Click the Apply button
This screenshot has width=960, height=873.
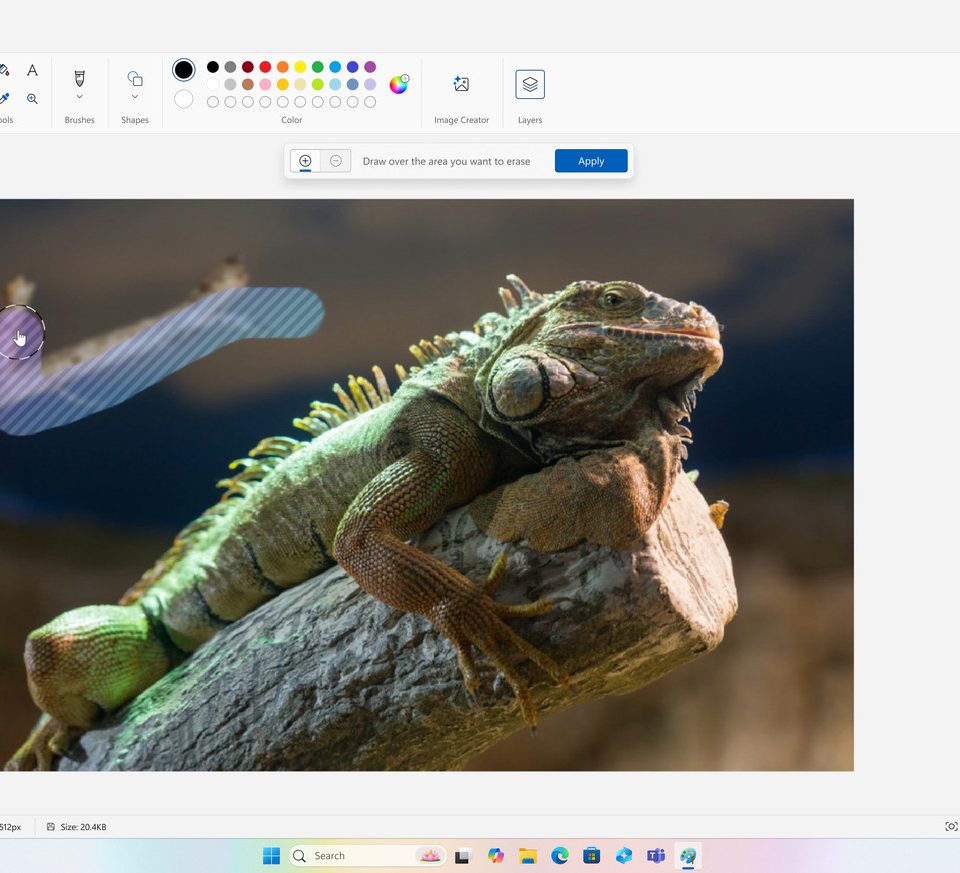[591, 161]
